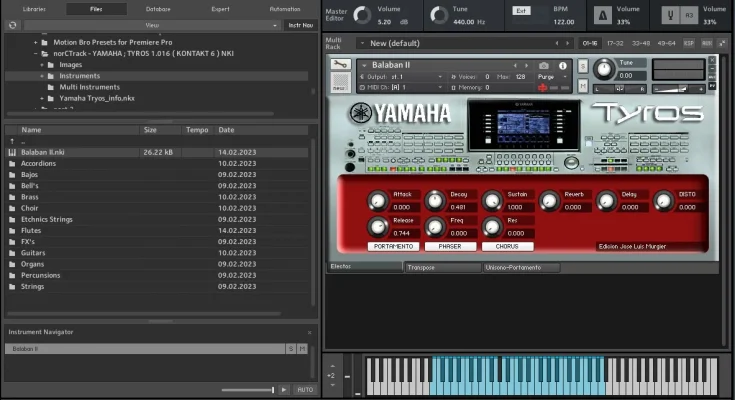Click the refresh icon in the browser
The width and height of the screenshot is (735, 400).
(x=12, y=25)
